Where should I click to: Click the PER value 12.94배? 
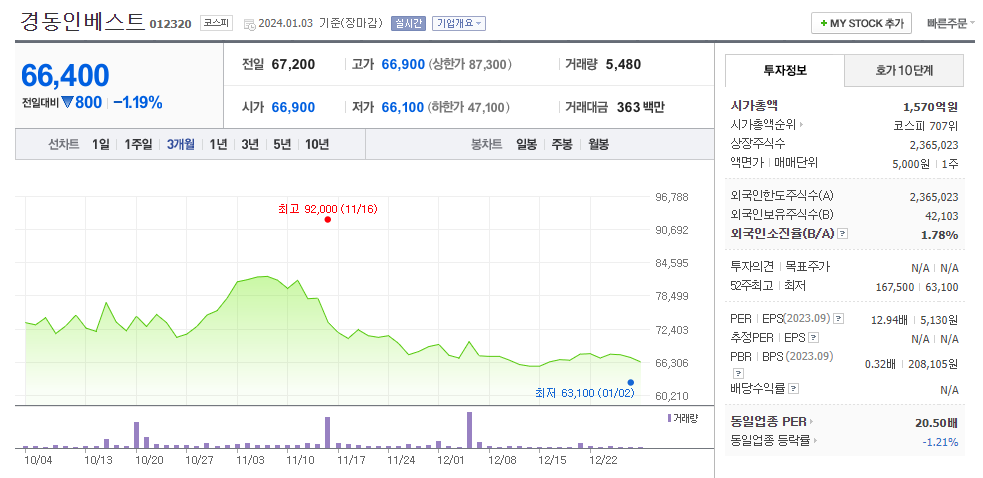(x=890, y=320)
